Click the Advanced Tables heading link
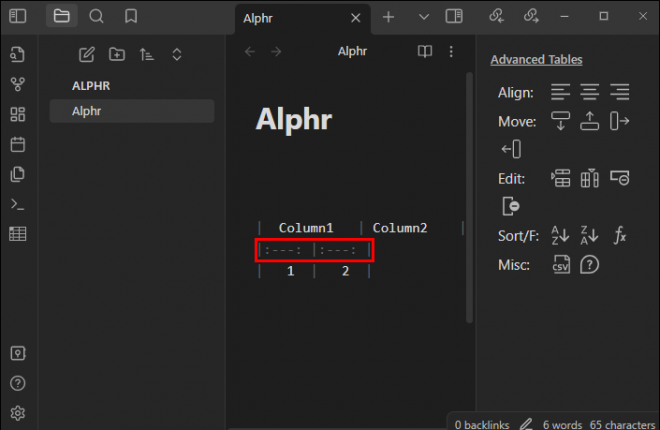 tap(536, 60)
